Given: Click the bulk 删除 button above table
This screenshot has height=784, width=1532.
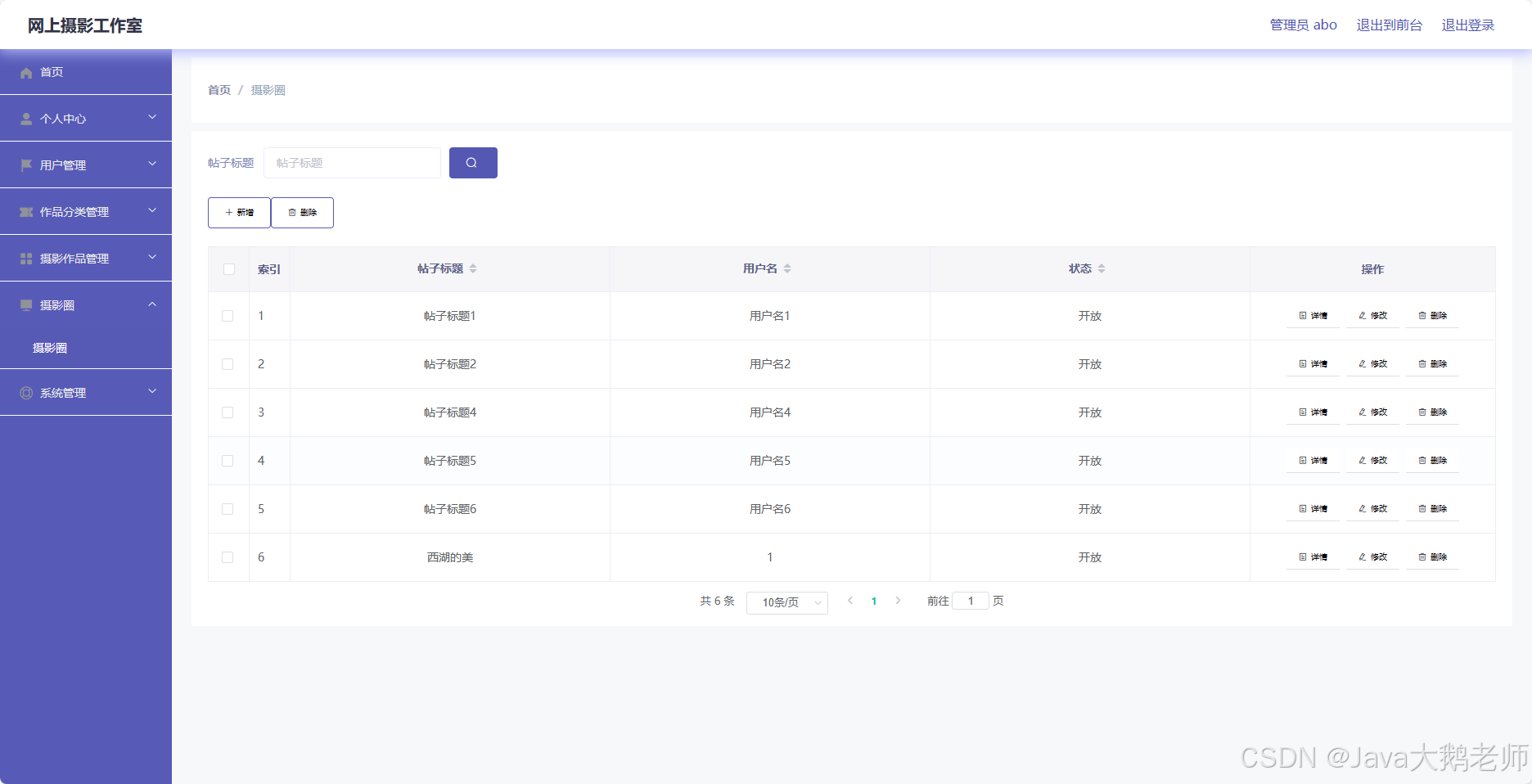Looking at the screenshot, I should pyautogui.click(x=302, y=213).
